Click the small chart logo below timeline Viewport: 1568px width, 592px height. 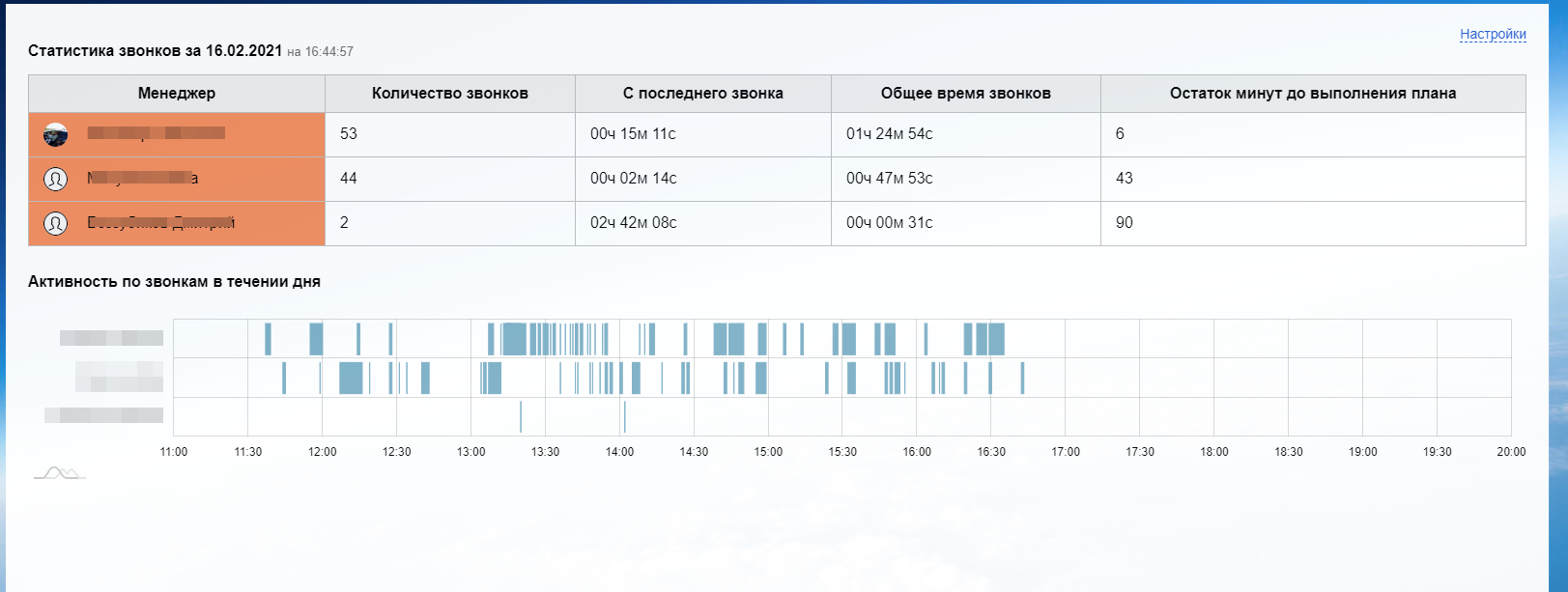(60, 473)
